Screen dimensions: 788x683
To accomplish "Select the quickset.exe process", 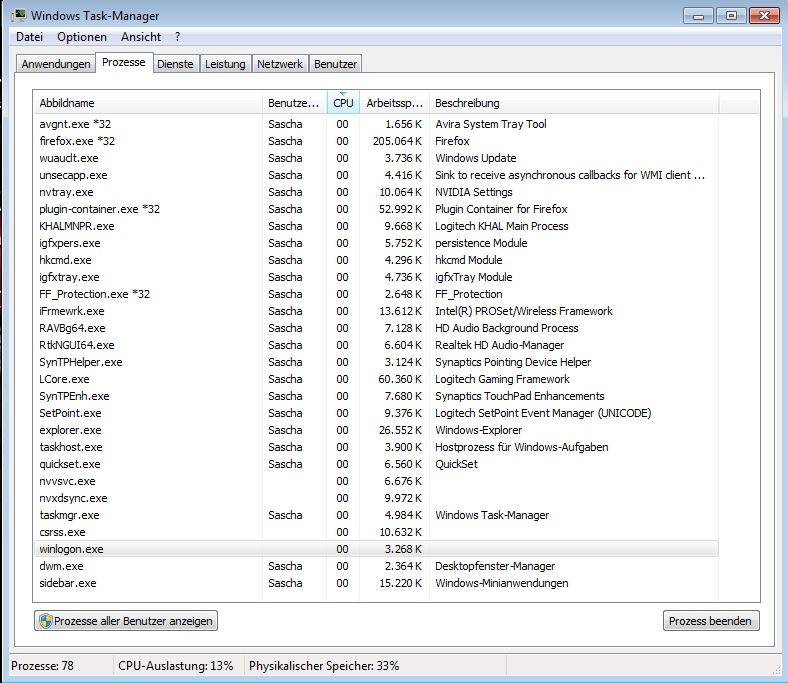I will (x=376, y=464).
